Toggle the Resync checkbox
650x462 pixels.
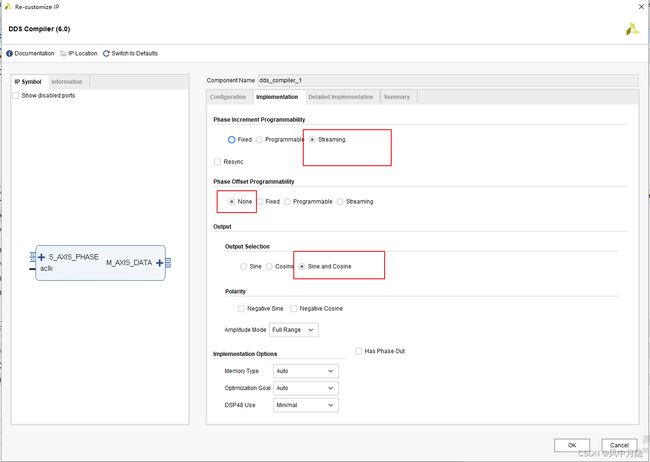pos(217,162)
